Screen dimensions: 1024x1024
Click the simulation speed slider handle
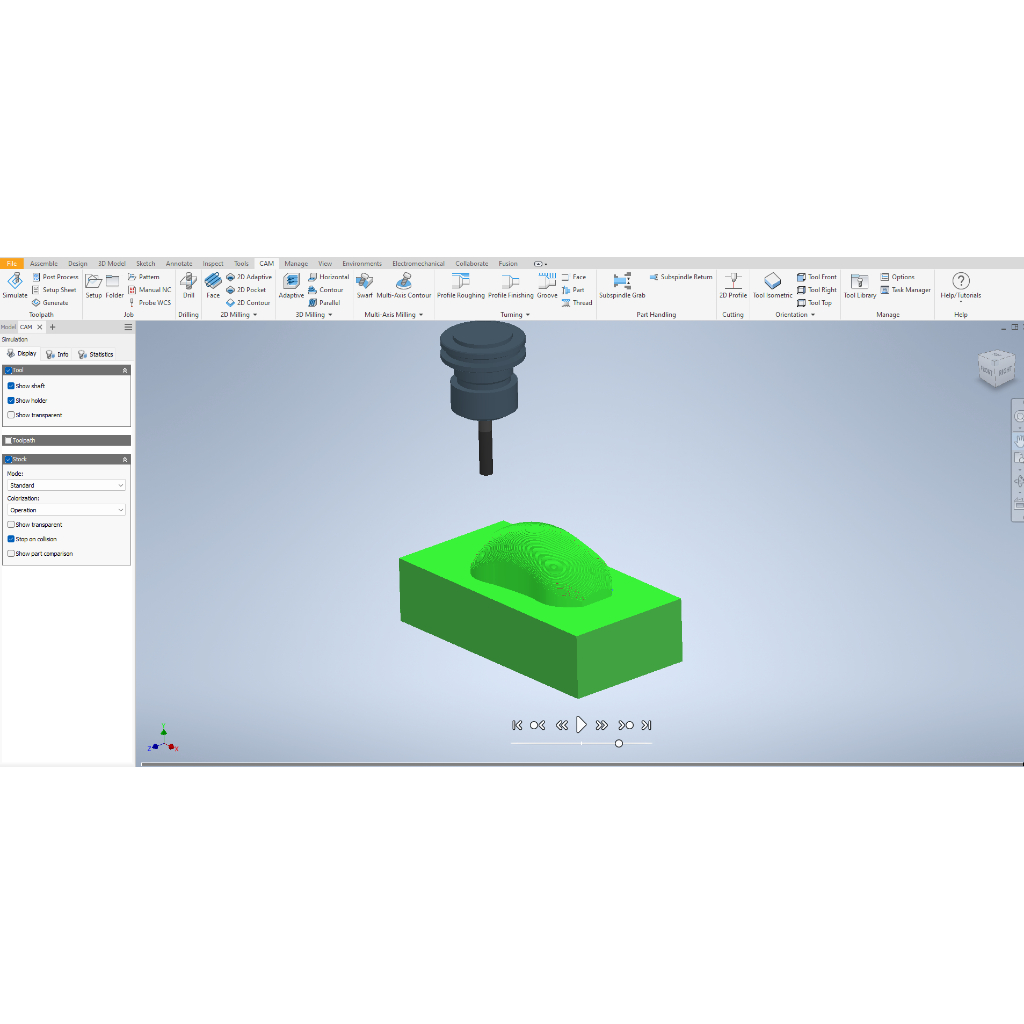click(x=619, y=743)
